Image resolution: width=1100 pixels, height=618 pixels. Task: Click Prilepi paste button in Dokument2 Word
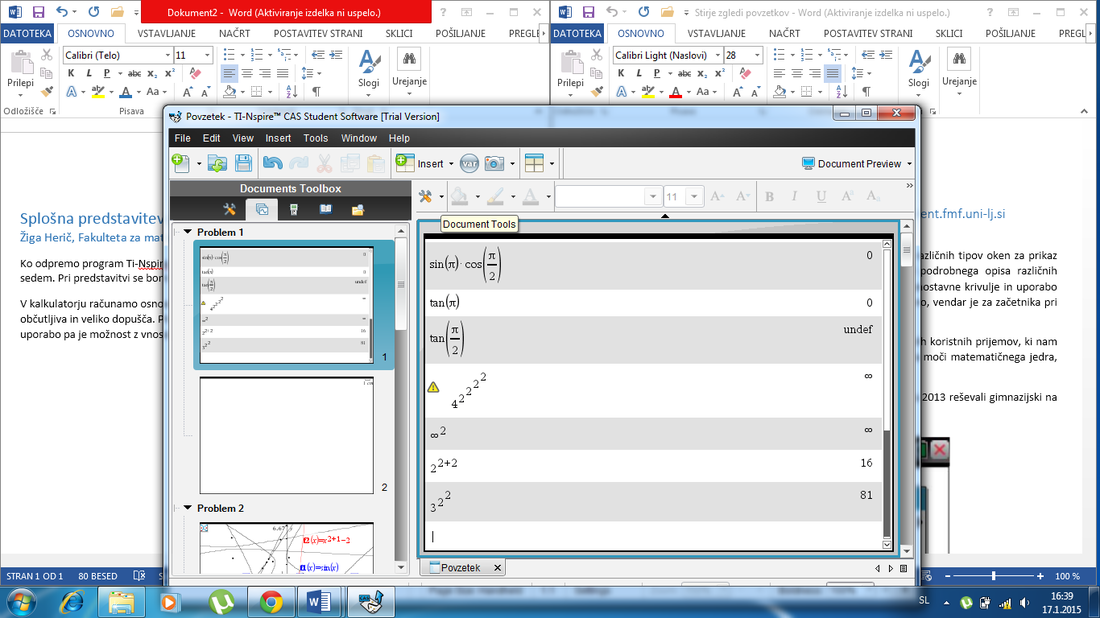20,73
